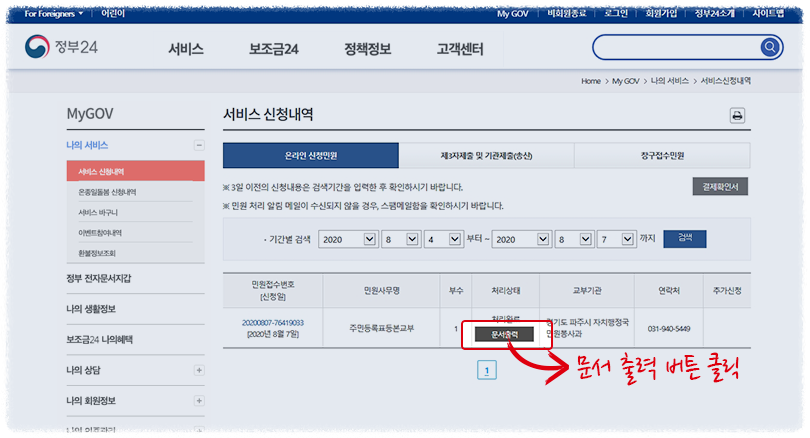The height and width of the screenshot is (438, 810).
Task: Open 어린이 link in top bar
Action: click(x=113, y=13)
